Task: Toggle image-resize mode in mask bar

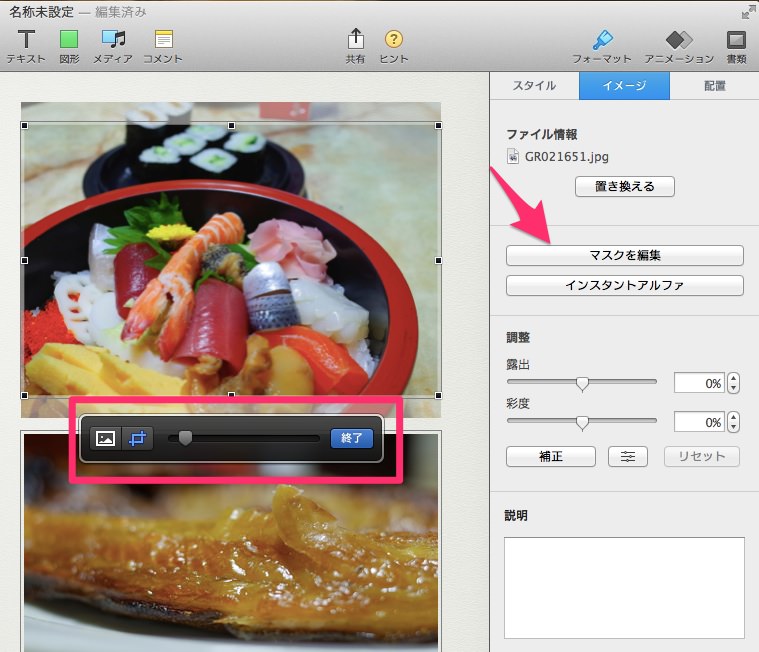Action: point(106,438)
